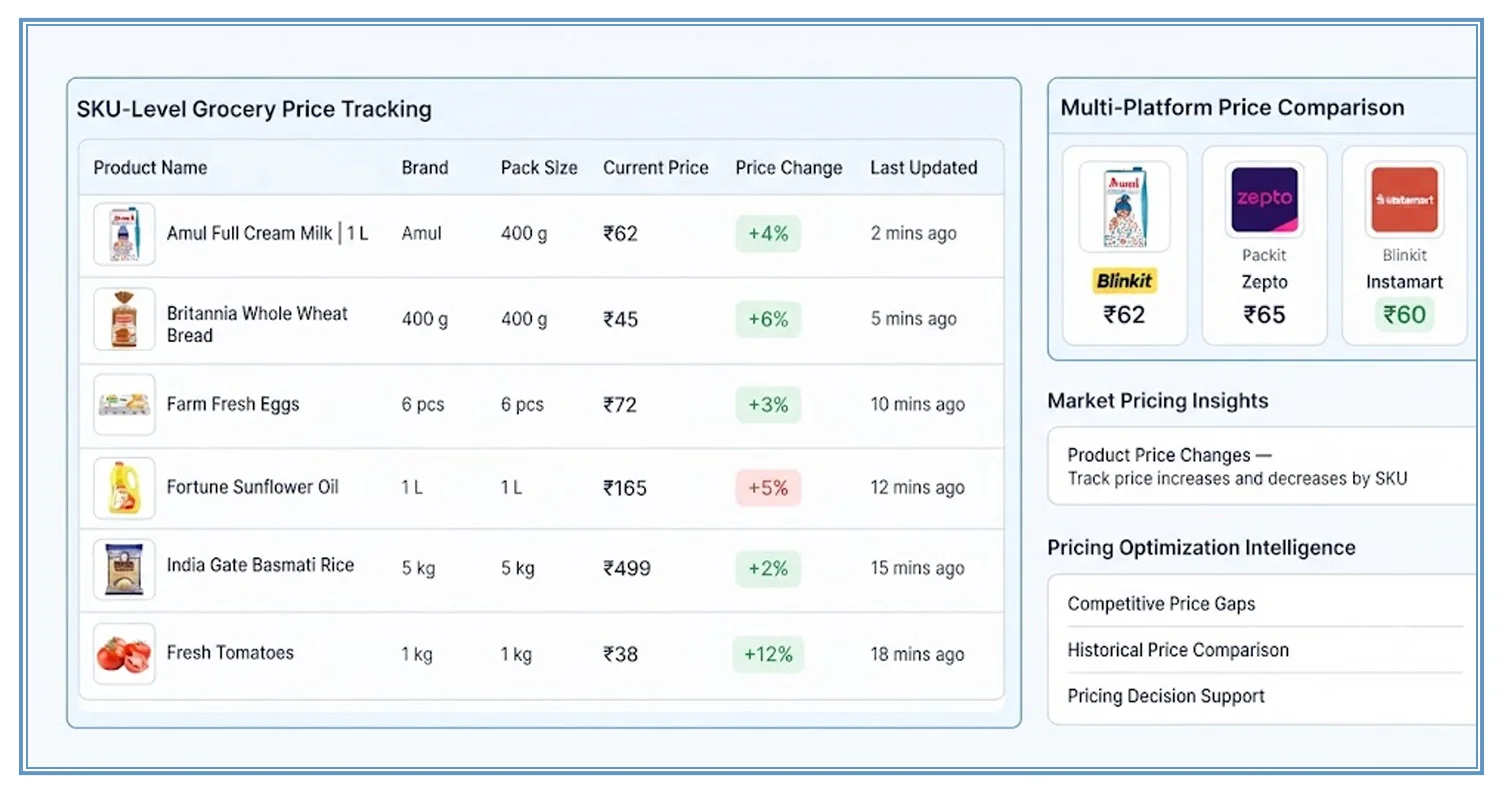1503x793 pixels.
Task: Select the ₹45 Britannia bread price
Action: [620, 319]
